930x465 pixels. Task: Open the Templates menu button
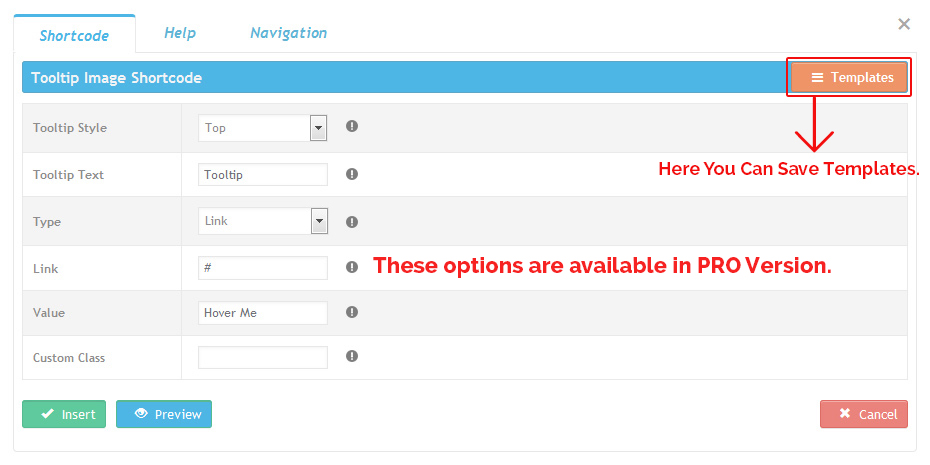click(851, 78)
